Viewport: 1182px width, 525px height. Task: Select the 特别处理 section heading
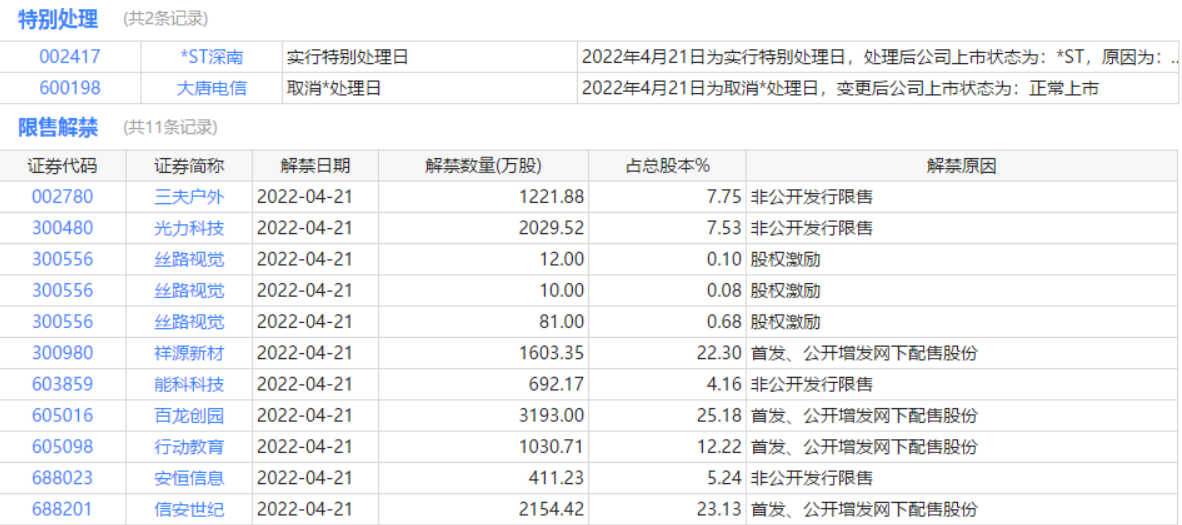[x=58, y=20]
